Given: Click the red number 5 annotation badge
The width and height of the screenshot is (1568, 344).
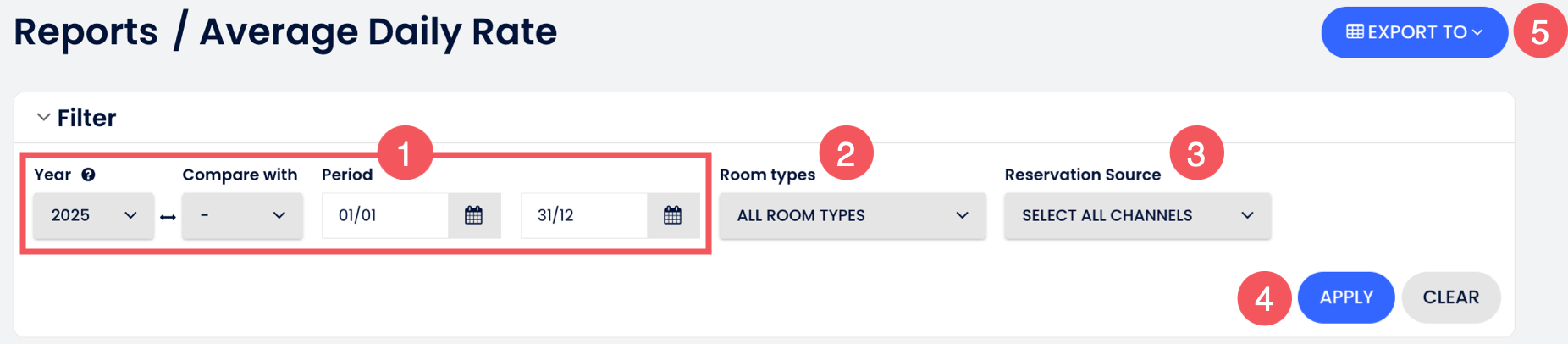Looking at the screenshot, I should (x=1540, y=32).
